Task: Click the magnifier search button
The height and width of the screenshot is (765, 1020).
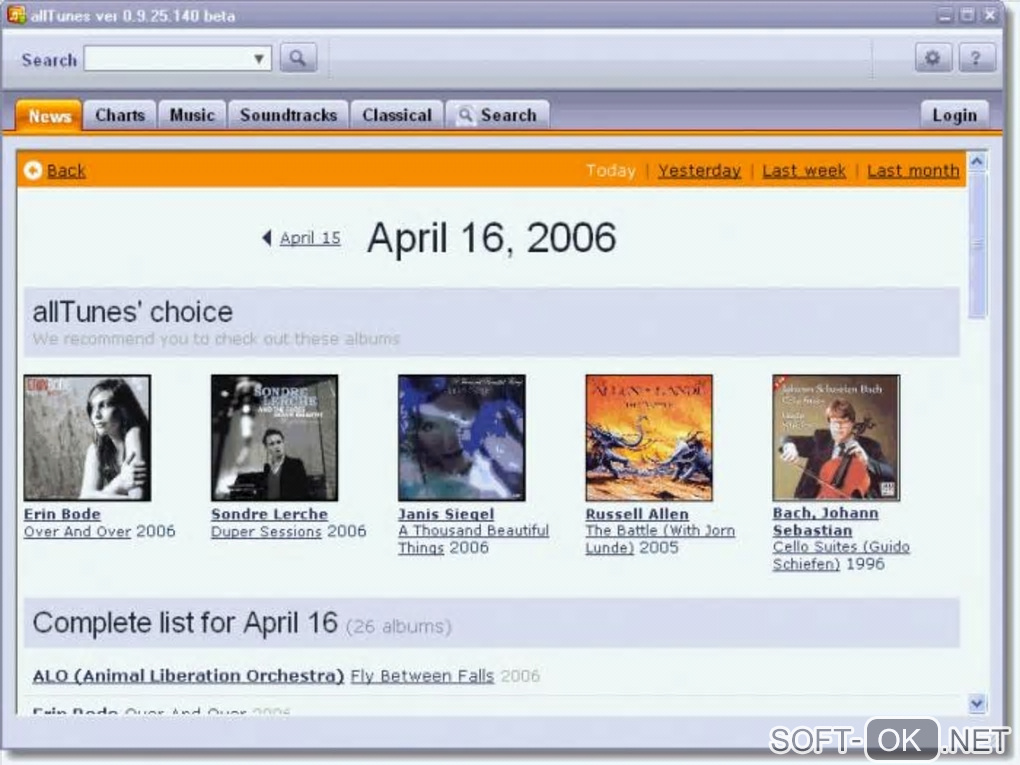Action: coord(298,59)
